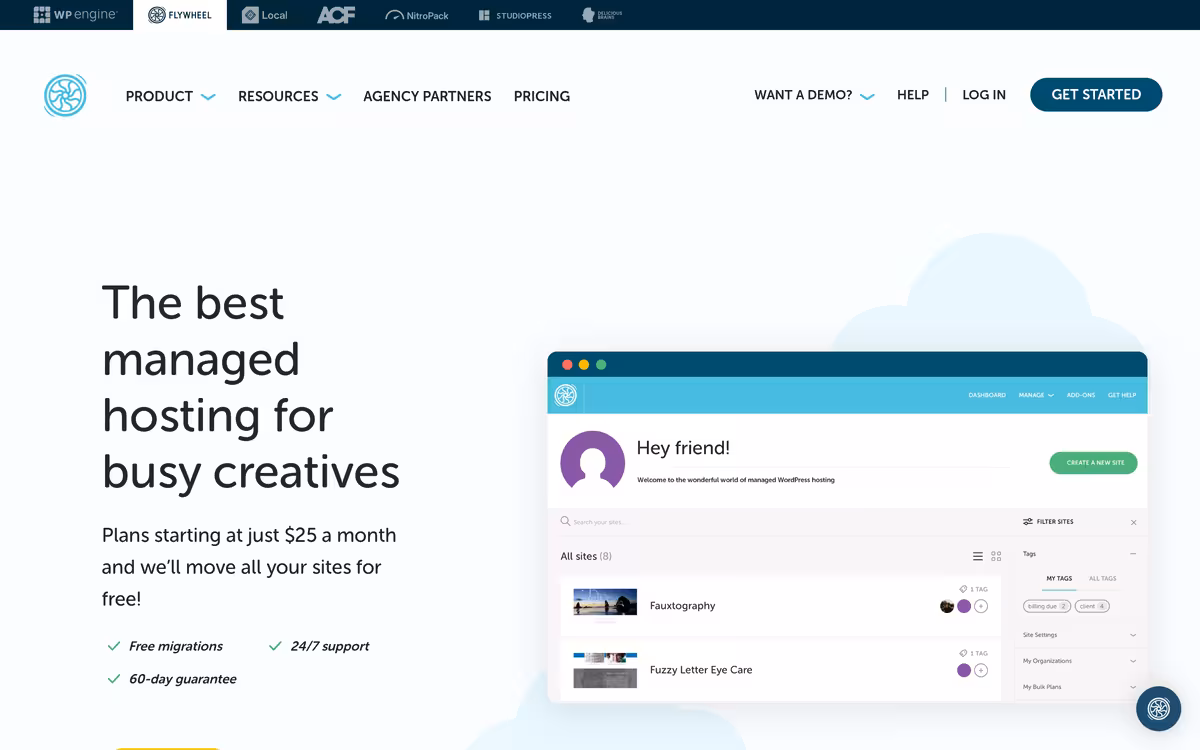
Task: Collapse the Tags section
Action: click(x=1133, y=554)
